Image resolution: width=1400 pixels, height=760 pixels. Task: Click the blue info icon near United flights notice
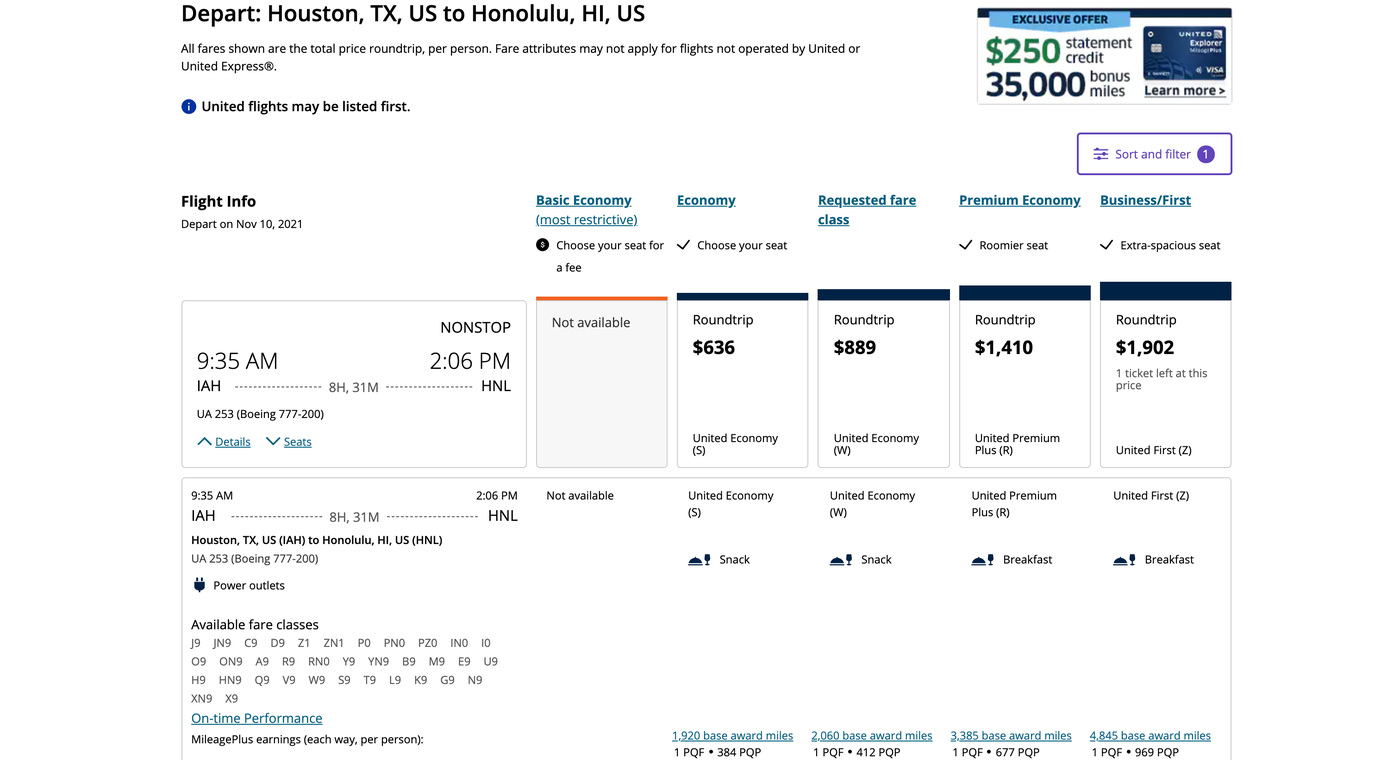(x=188, y=106)
